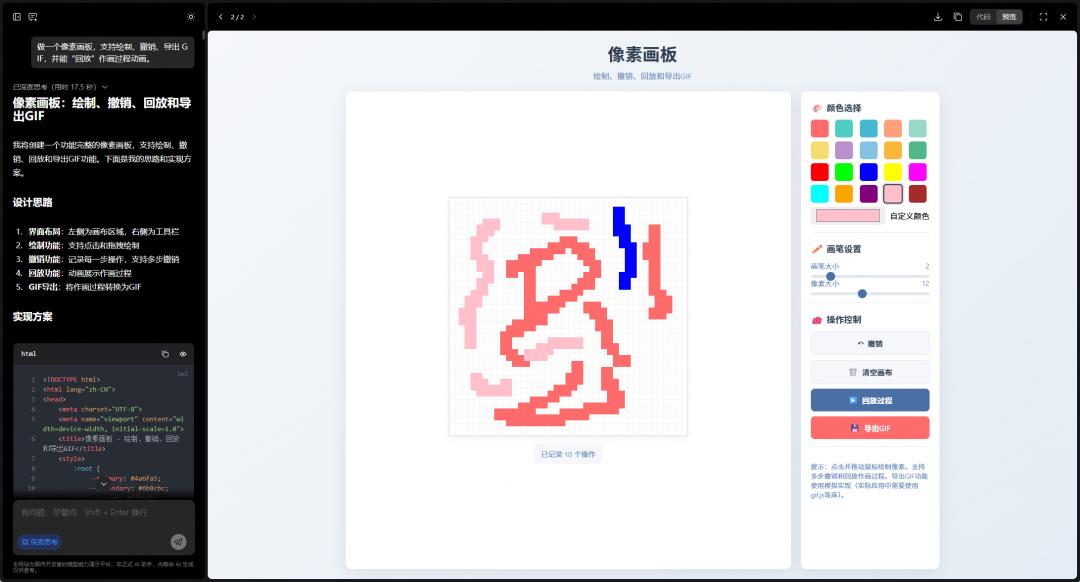Image resolution: width=1080 pixels, height=582 pixels.
Task: Start a new chat with plus icon
Action: tap(33, 17)
